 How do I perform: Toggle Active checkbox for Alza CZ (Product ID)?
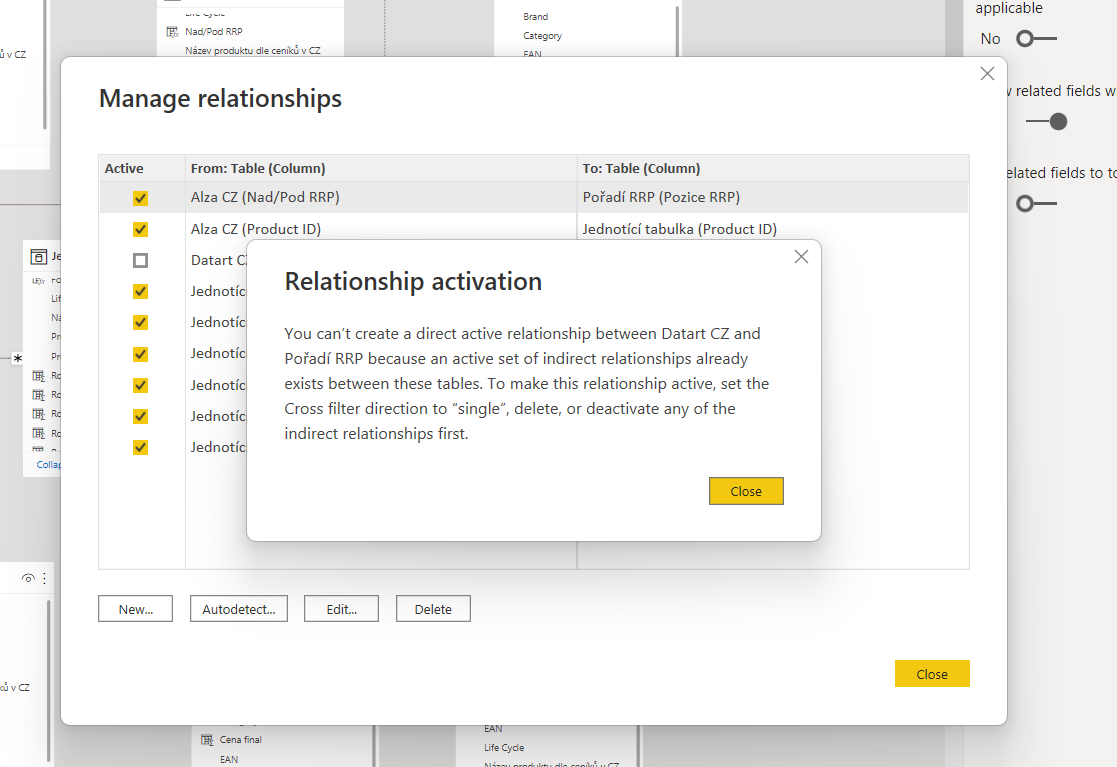140,229
